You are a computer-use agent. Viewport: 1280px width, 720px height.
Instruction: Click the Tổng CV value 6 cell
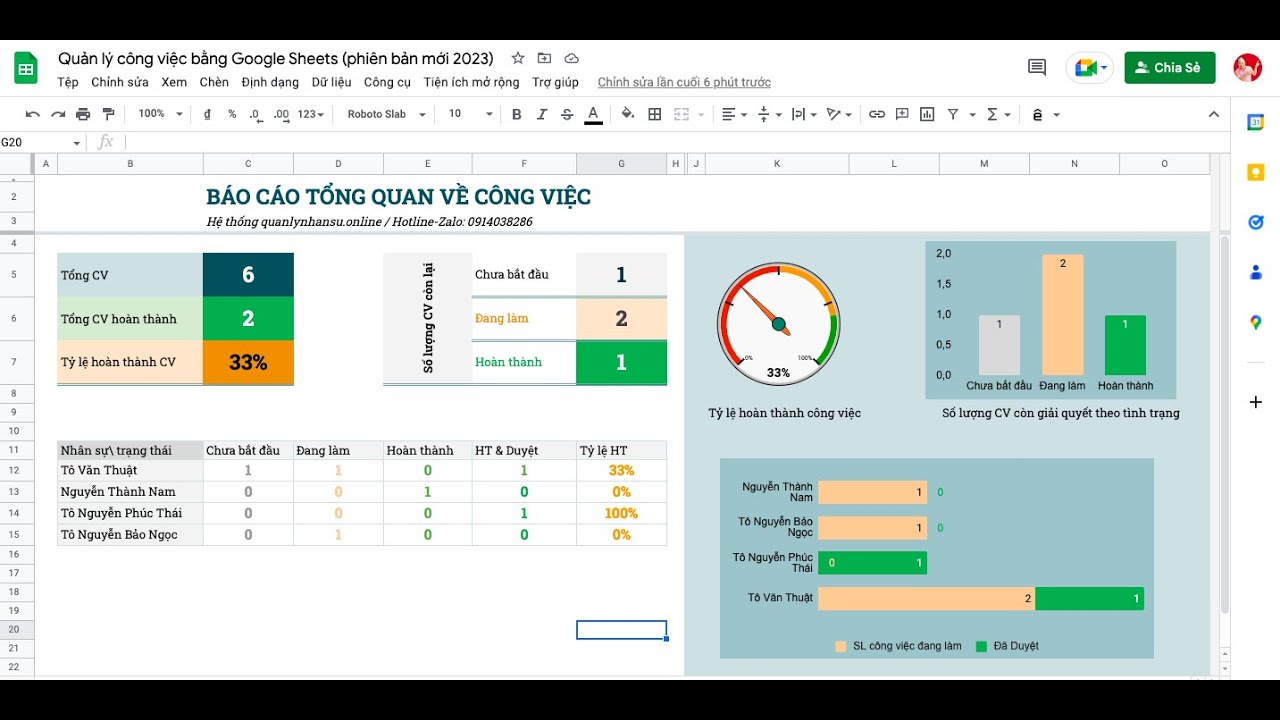click(x=248, y=275)
